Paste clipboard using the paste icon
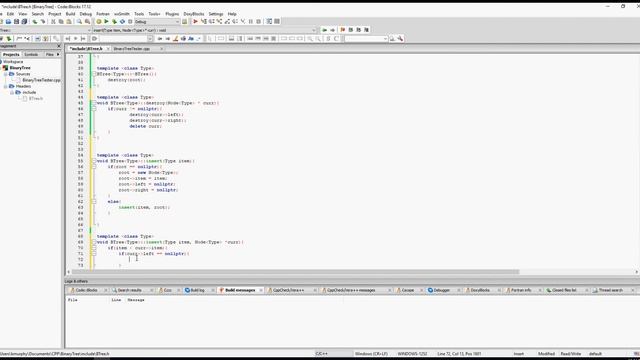 [69, 22]
